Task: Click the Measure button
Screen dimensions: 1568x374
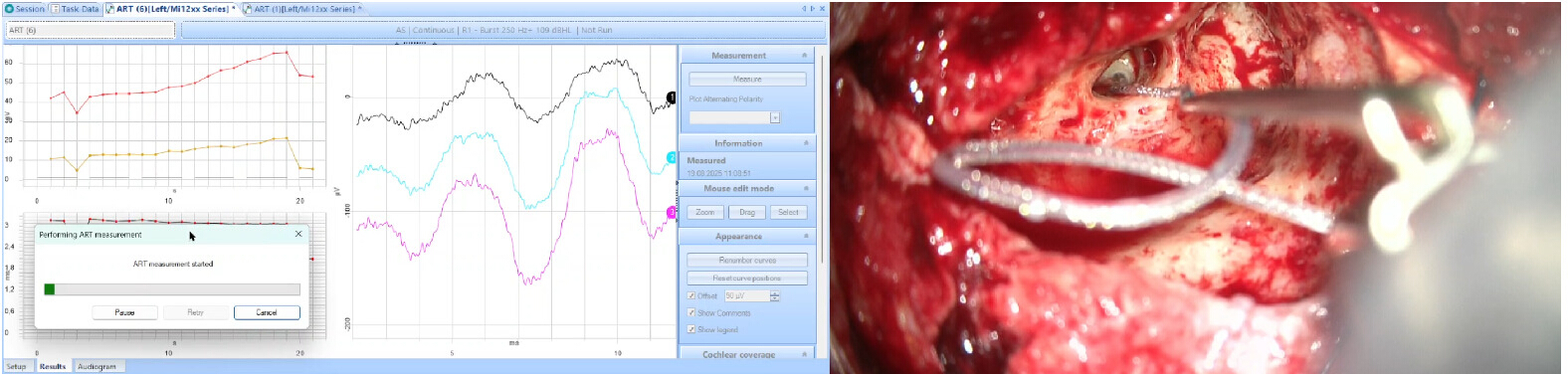Action: 747,79
